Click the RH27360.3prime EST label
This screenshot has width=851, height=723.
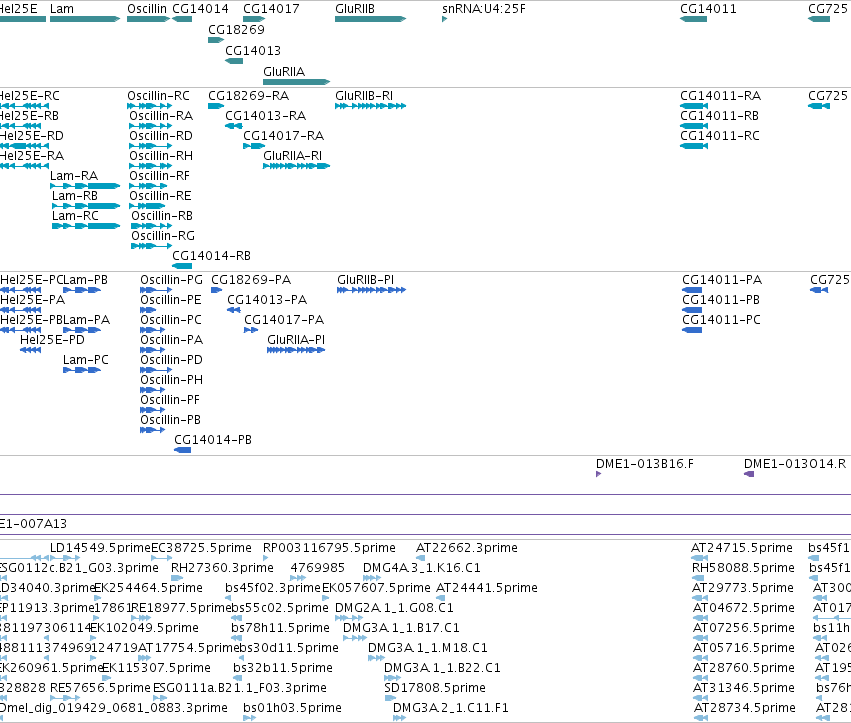(x=222, y=568)
